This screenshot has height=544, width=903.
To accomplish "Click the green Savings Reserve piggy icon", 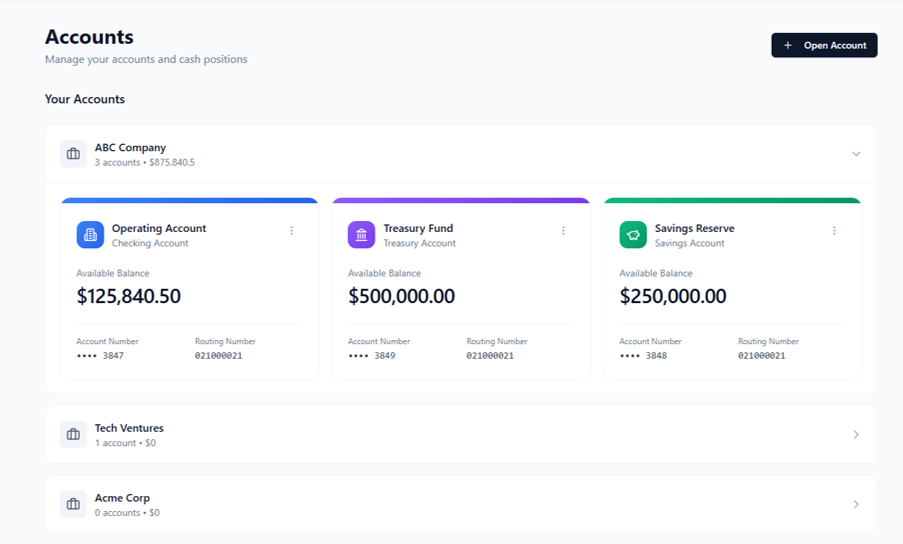I will click(x=633, y=235).
